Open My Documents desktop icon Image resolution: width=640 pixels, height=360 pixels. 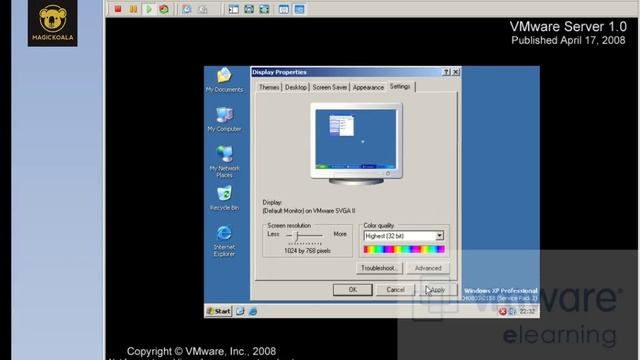224,80
